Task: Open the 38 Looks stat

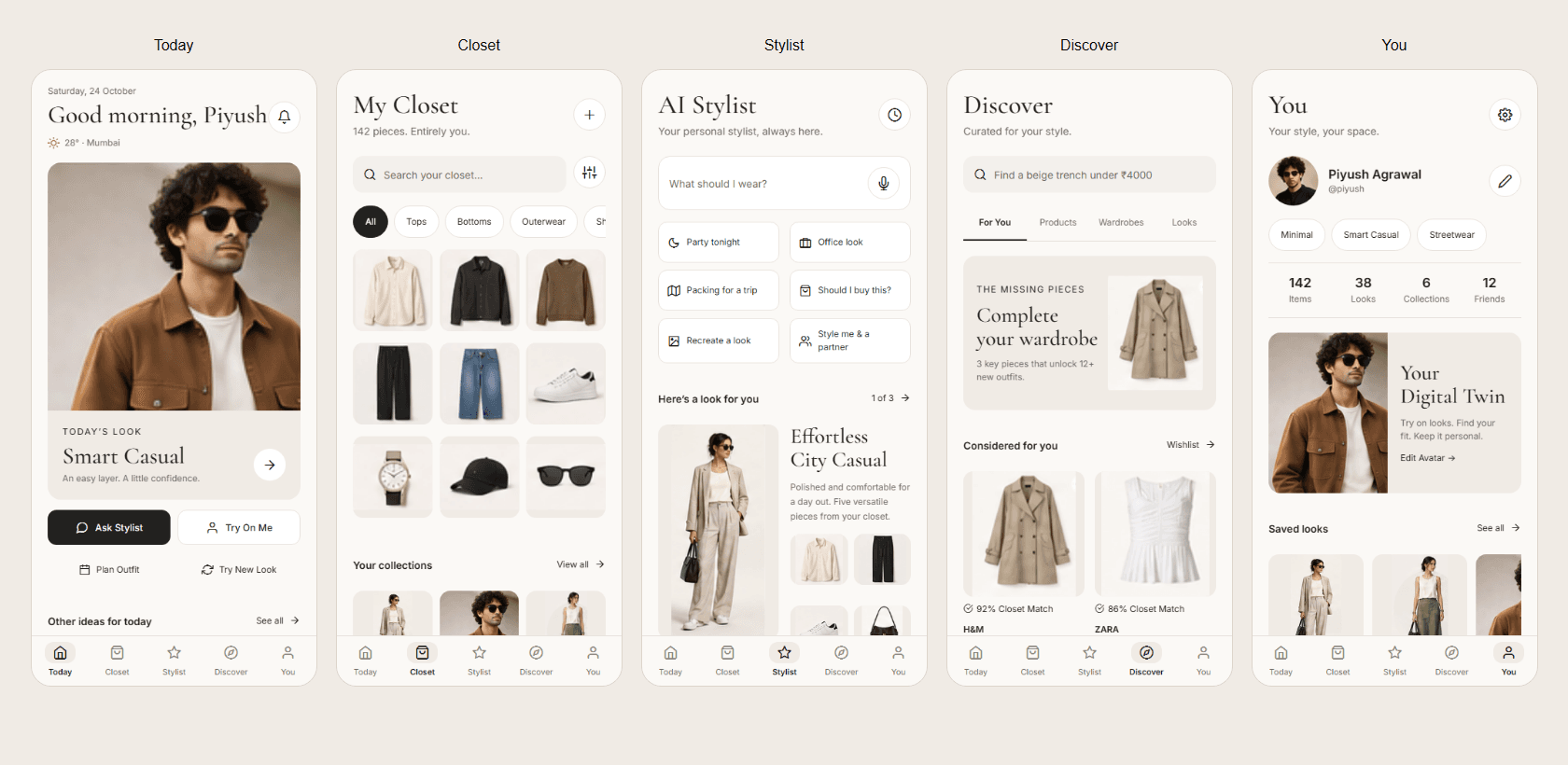Action: pyautogui.click(x=1363, y=289)
